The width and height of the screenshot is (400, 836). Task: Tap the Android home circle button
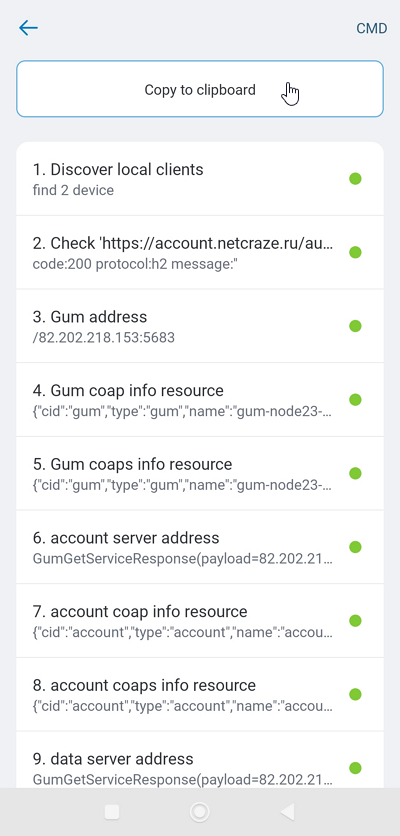pyautogui.click(x=200, y=812)
